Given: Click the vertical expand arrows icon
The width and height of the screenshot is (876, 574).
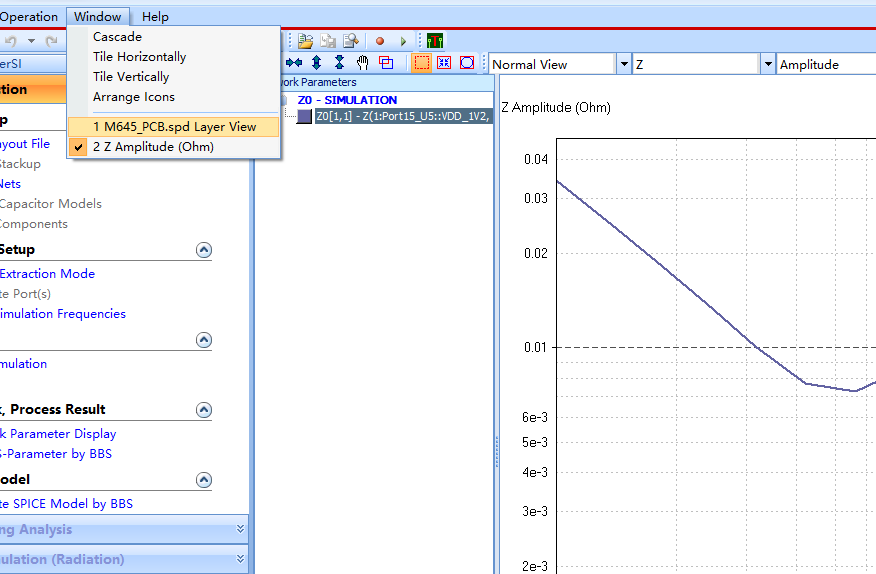Looking at the screenshot, I should (317, 63).
